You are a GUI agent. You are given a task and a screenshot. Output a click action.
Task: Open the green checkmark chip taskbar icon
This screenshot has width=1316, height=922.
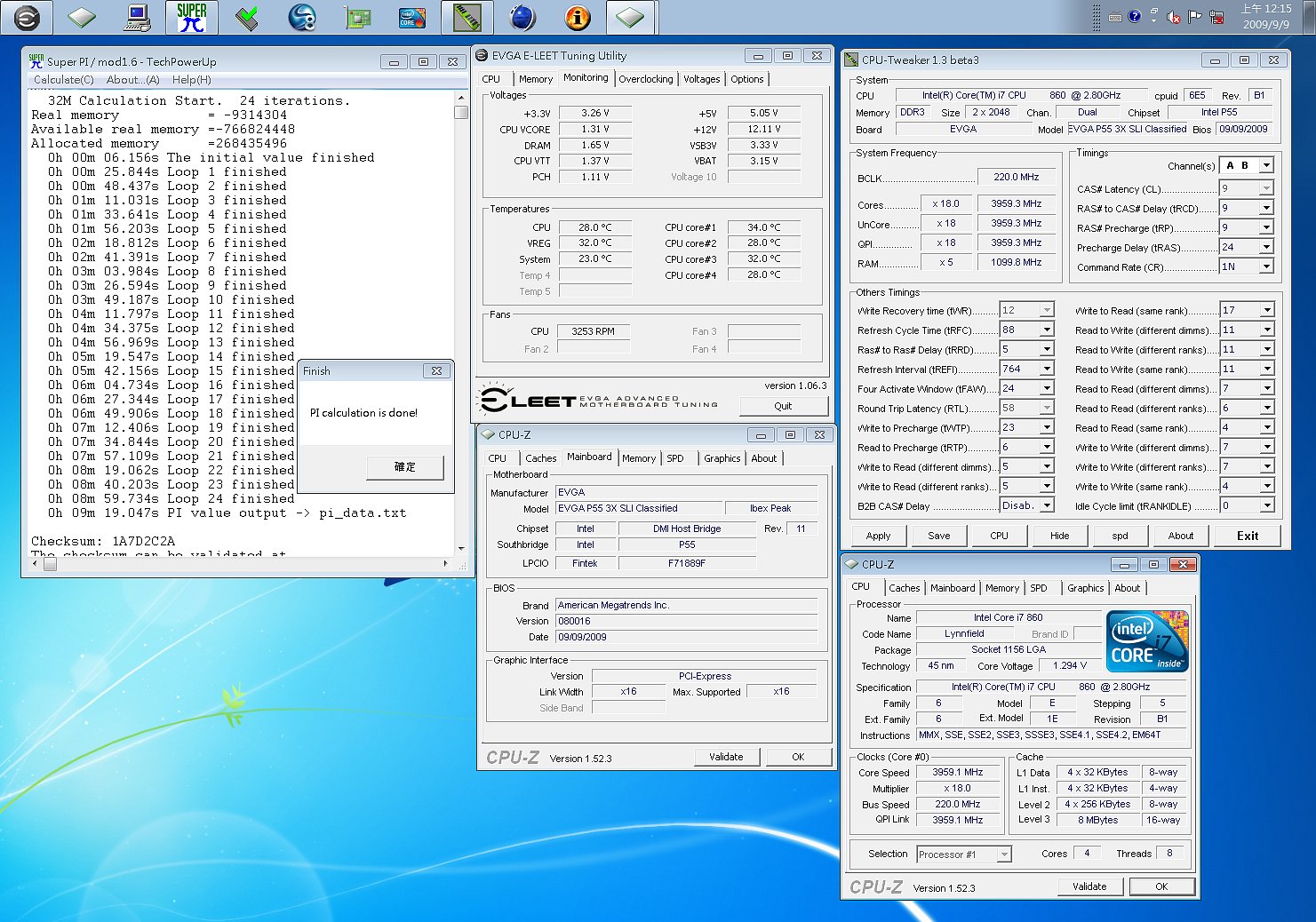pyautogui.click(x=247, y=17)
